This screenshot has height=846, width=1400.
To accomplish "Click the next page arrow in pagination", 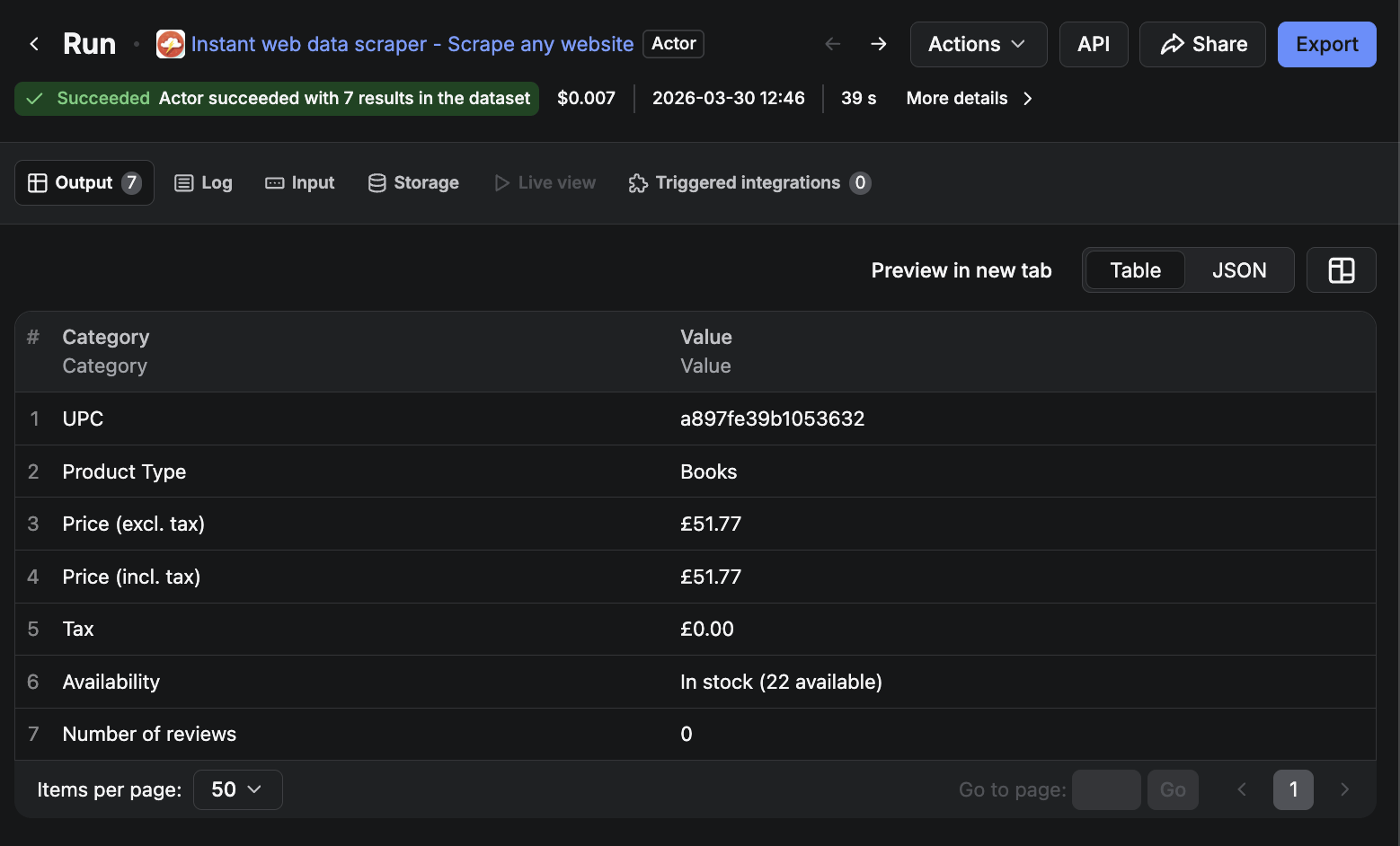I will 1344,789.
